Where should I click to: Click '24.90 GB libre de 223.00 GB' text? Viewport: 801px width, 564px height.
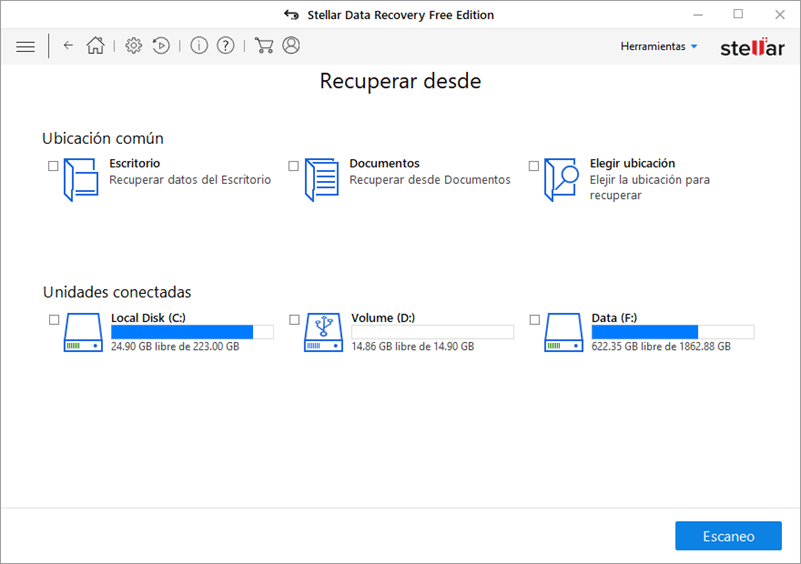(175, 346)
